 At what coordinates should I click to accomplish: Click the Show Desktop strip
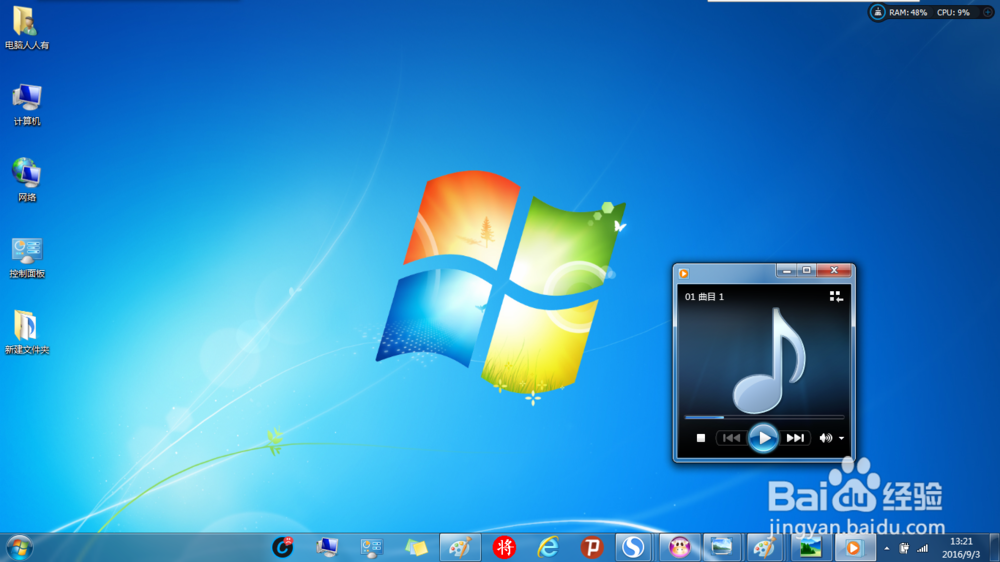(x=994, y=548)
